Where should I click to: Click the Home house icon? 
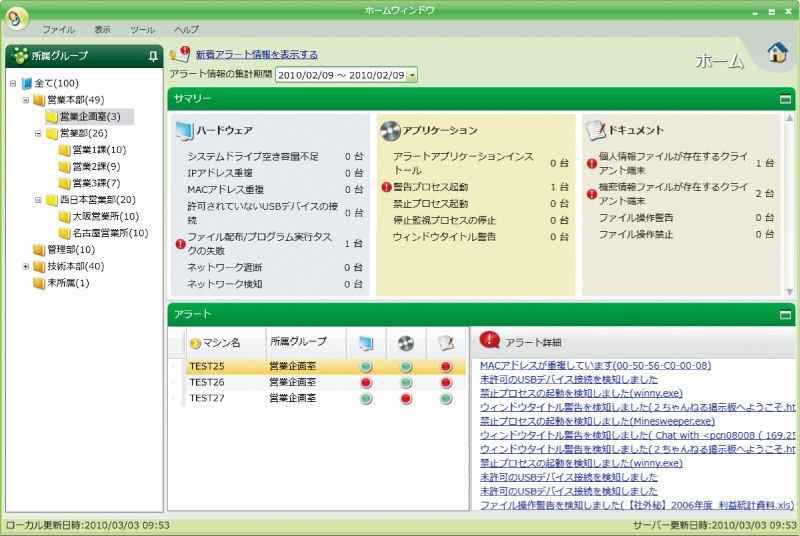click(778, 52)
